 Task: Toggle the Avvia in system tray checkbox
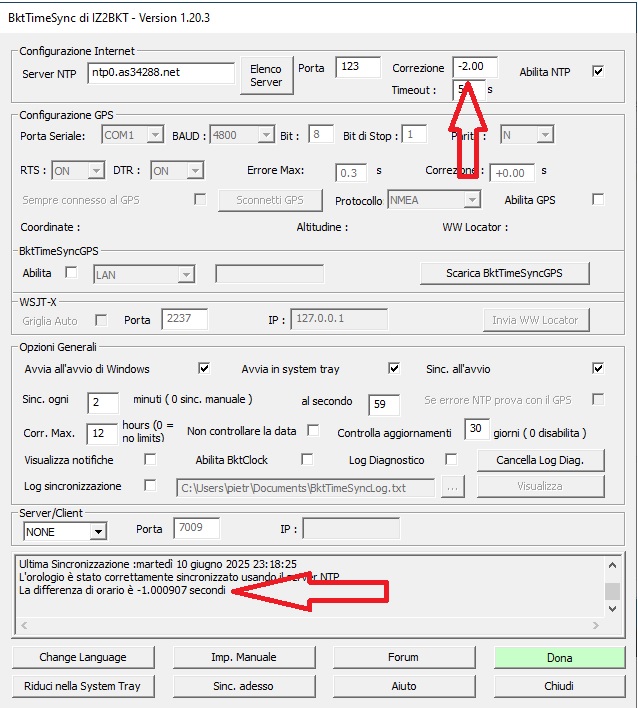pos(394,368)
